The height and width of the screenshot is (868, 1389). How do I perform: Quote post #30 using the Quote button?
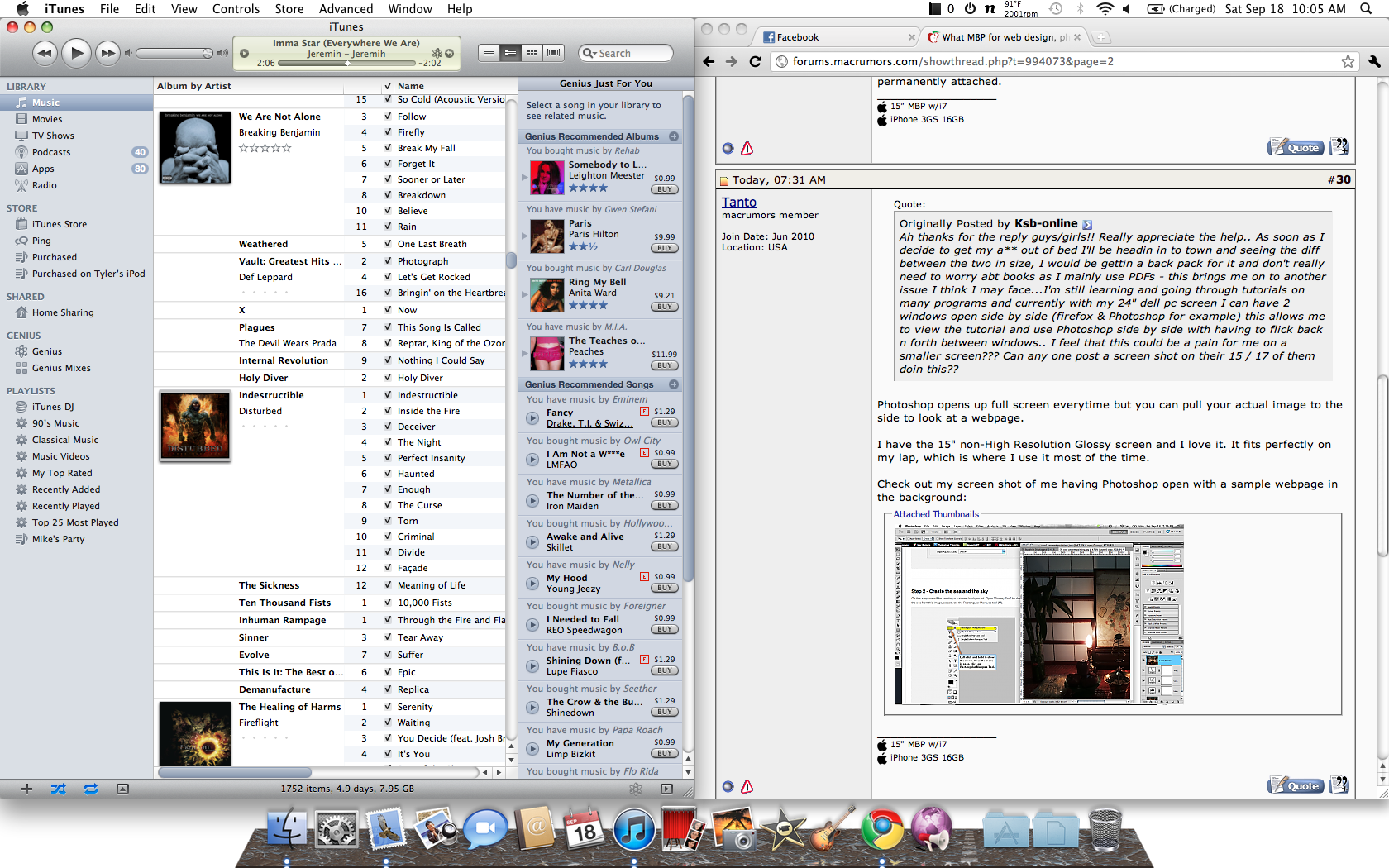[1296, 785]
